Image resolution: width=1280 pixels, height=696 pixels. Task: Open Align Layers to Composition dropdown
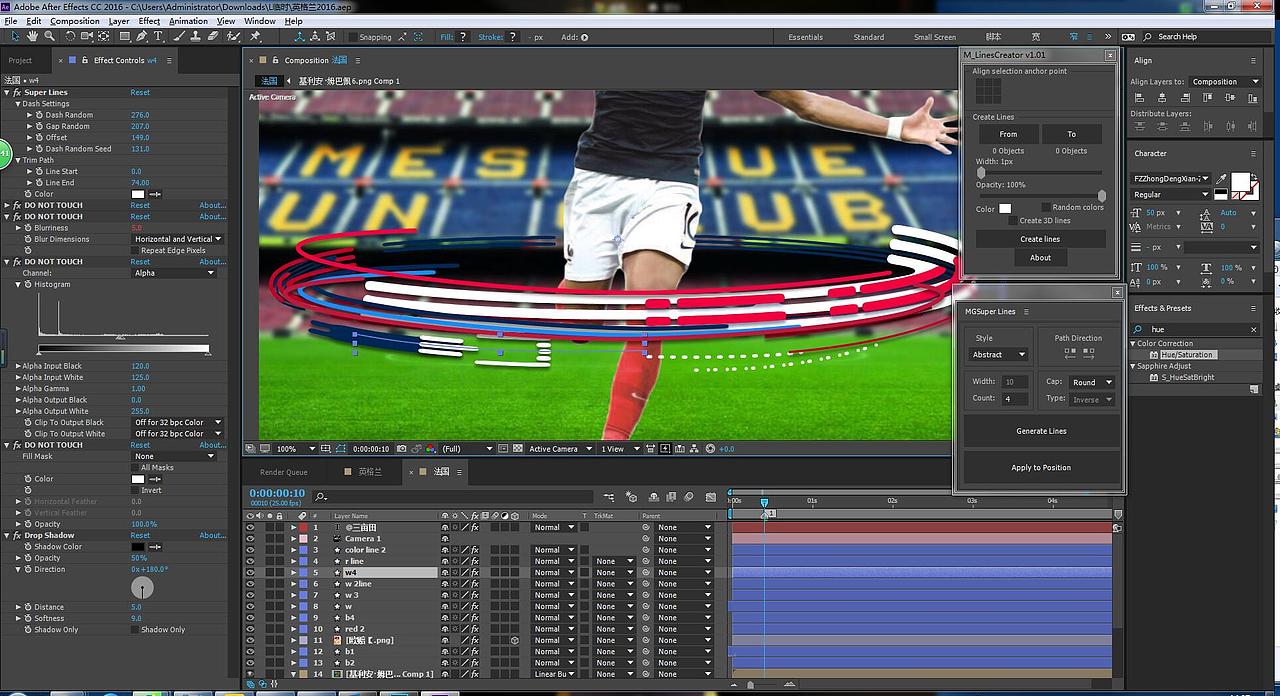[1226, 82]
